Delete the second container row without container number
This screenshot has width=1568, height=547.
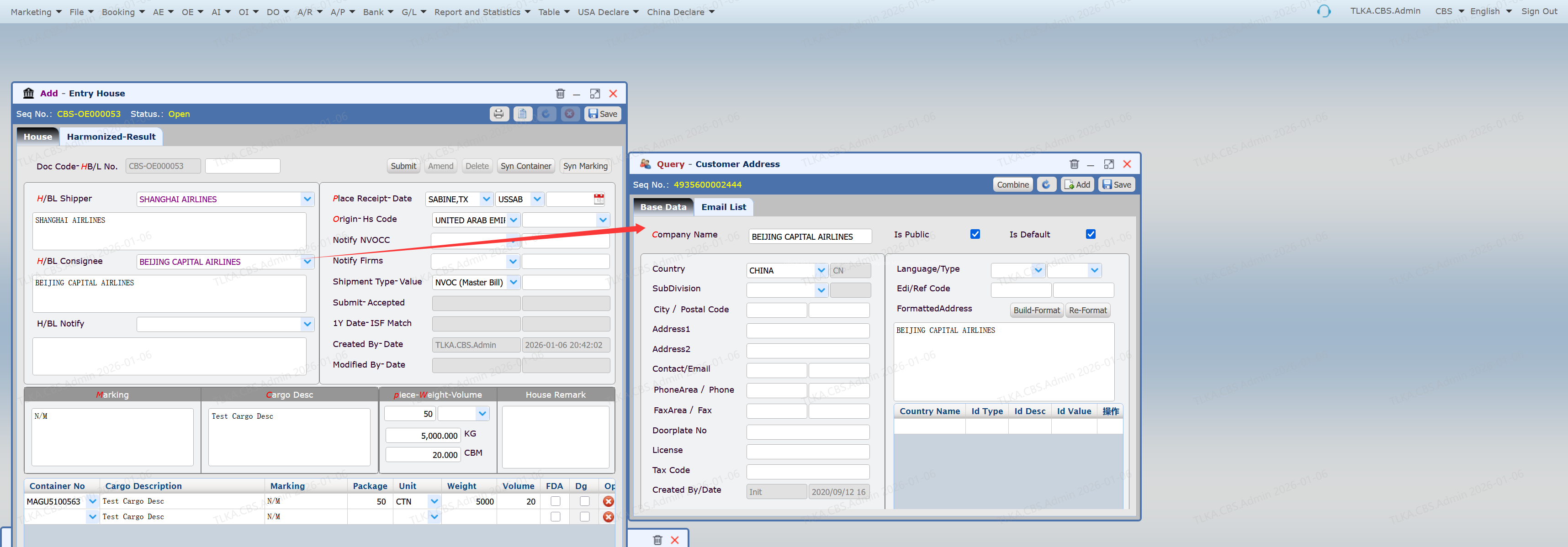(x=608, y=516)
